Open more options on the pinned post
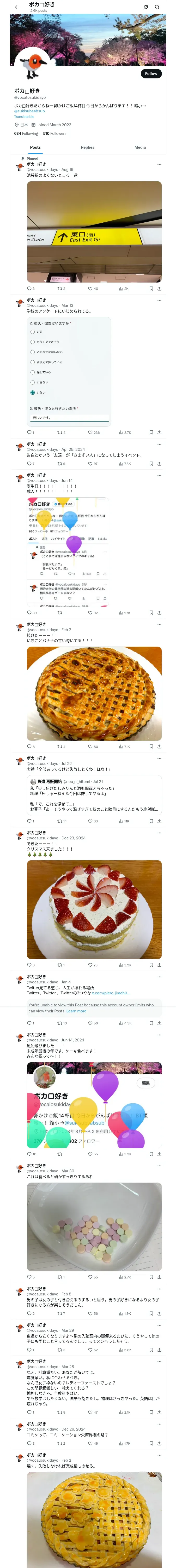This screenshot has width=176, height=1568. coord(159,164)
